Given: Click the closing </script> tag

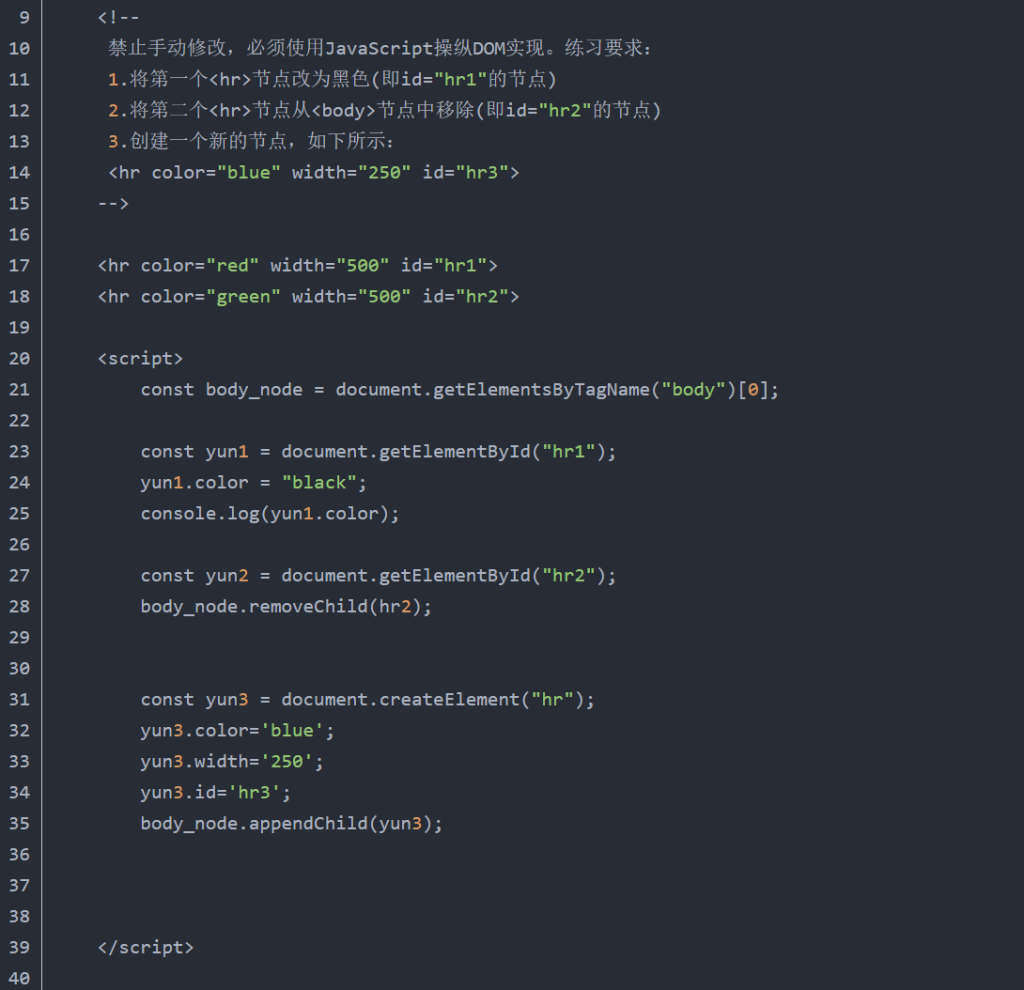Looking at the screenshot, I should (x=145, y=947).
